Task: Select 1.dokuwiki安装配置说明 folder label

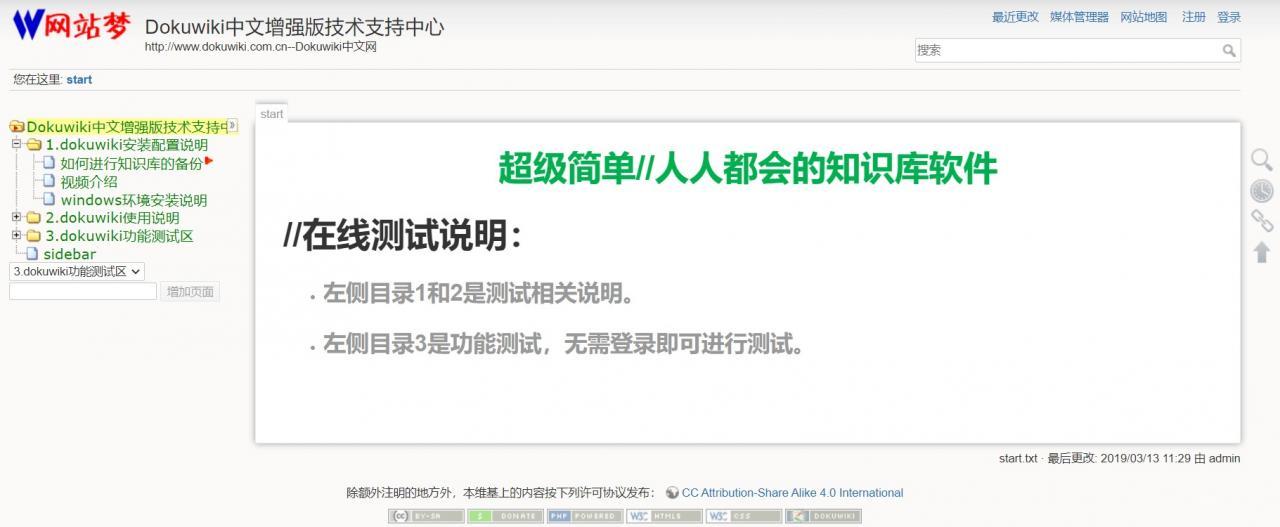Action: point(126,145)
